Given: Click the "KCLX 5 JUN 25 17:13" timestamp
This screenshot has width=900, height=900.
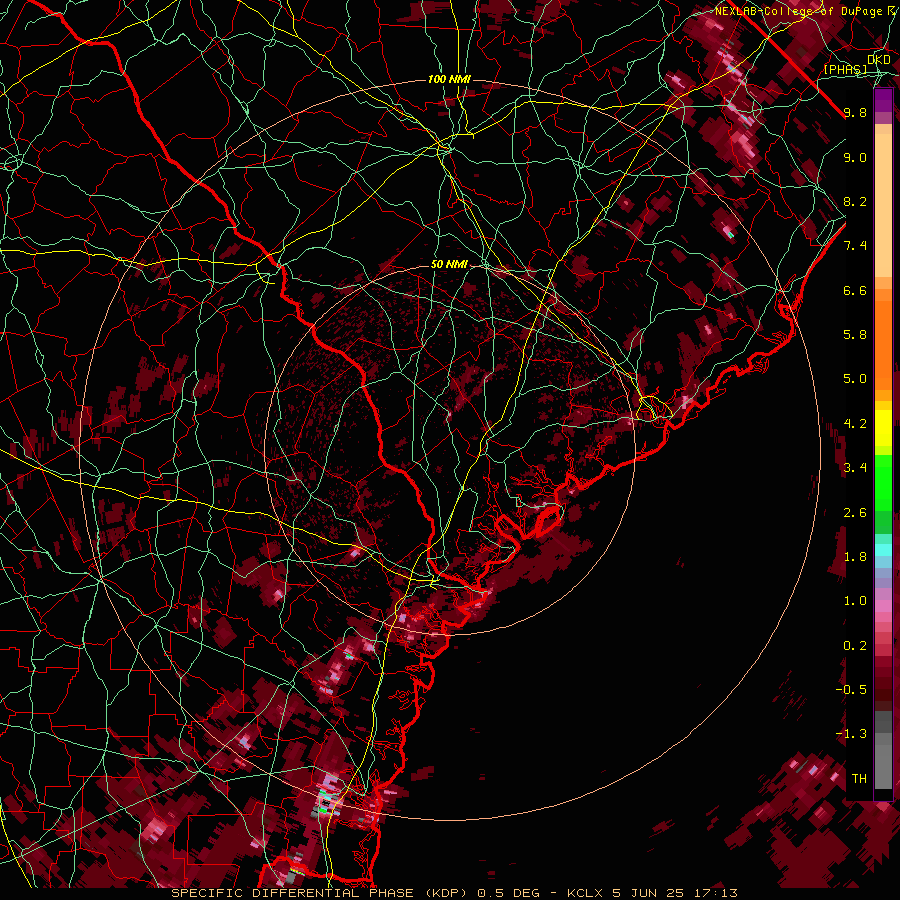Looking at the screenshot, I should click(x=652, y=893).
